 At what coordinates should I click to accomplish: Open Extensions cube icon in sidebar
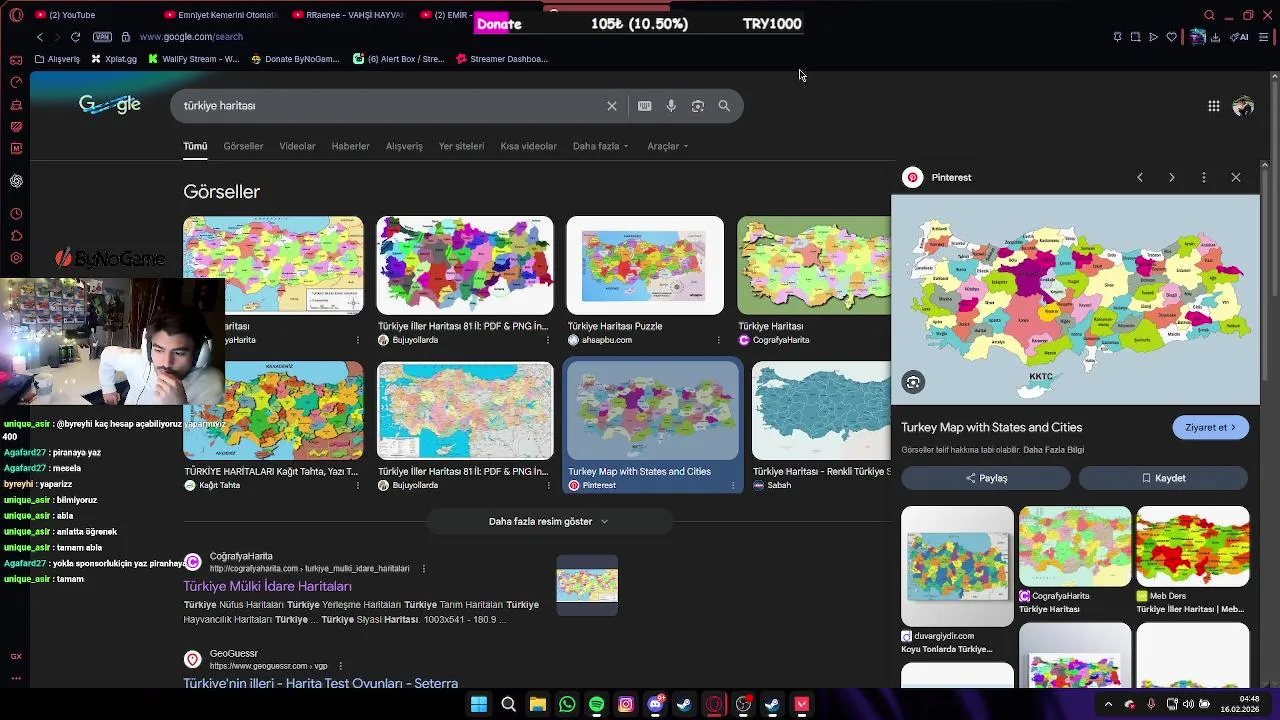tap(16, 236)
